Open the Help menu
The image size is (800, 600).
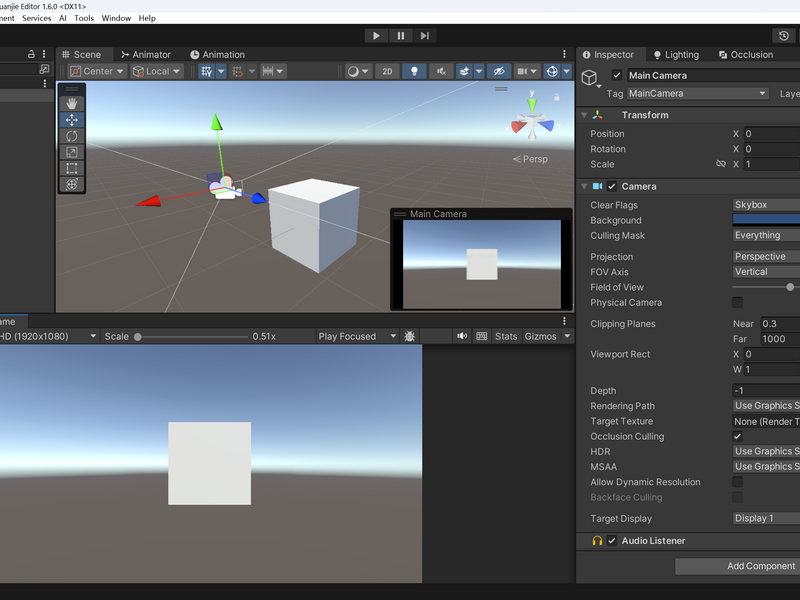pyautogui.click(x=147, y=18)
